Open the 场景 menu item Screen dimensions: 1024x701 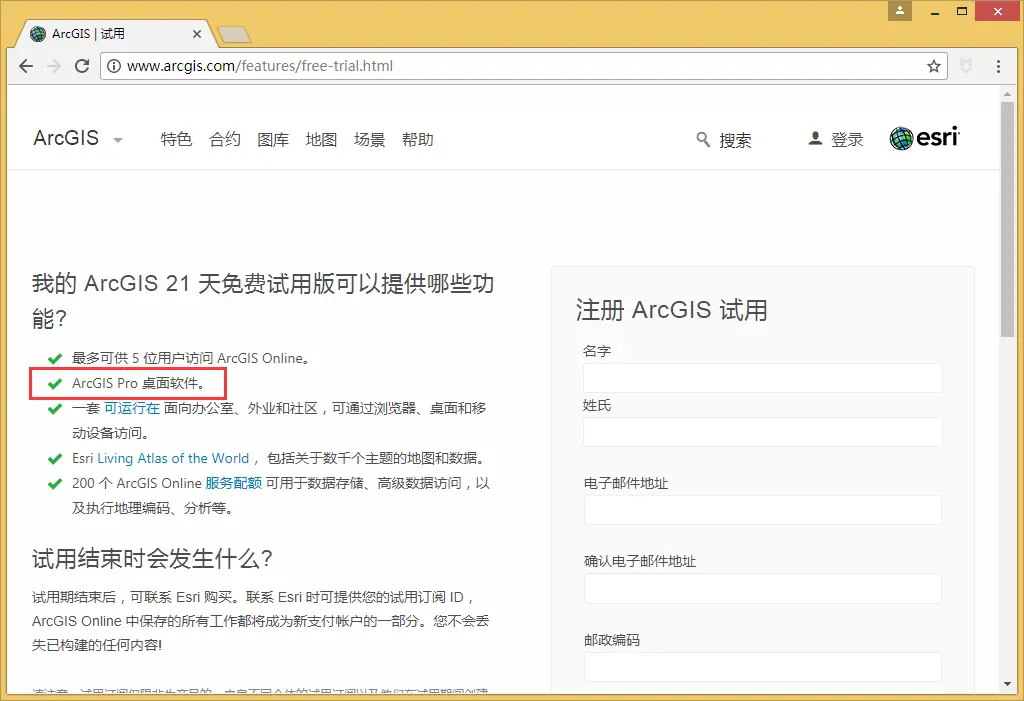pos(370,139)
